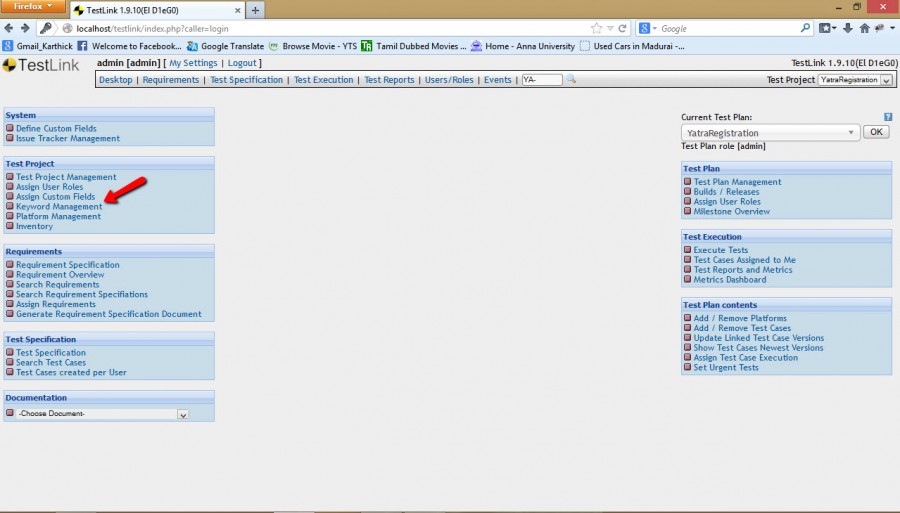Click the Logout link

[242, 63]
